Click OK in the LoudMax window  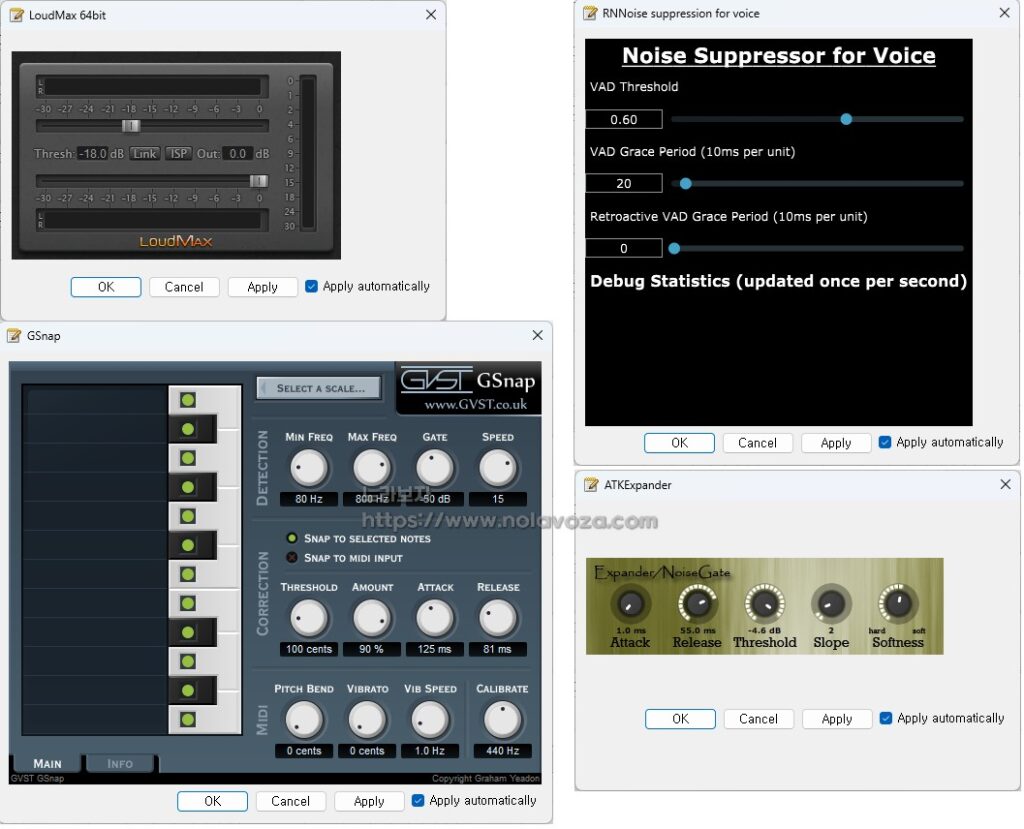pos(106,287)
